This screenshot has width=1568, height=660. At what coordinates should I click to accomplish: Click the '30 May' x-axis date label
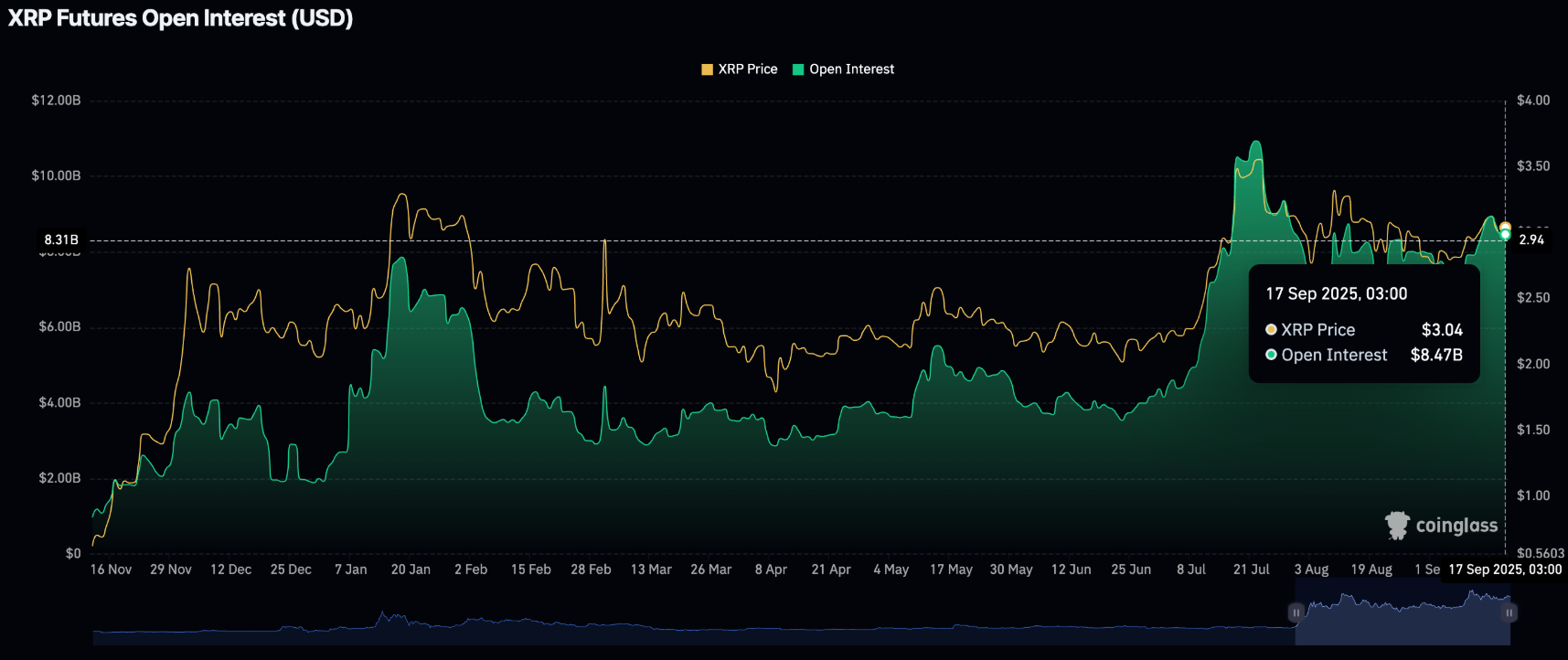click(1011, 570)
